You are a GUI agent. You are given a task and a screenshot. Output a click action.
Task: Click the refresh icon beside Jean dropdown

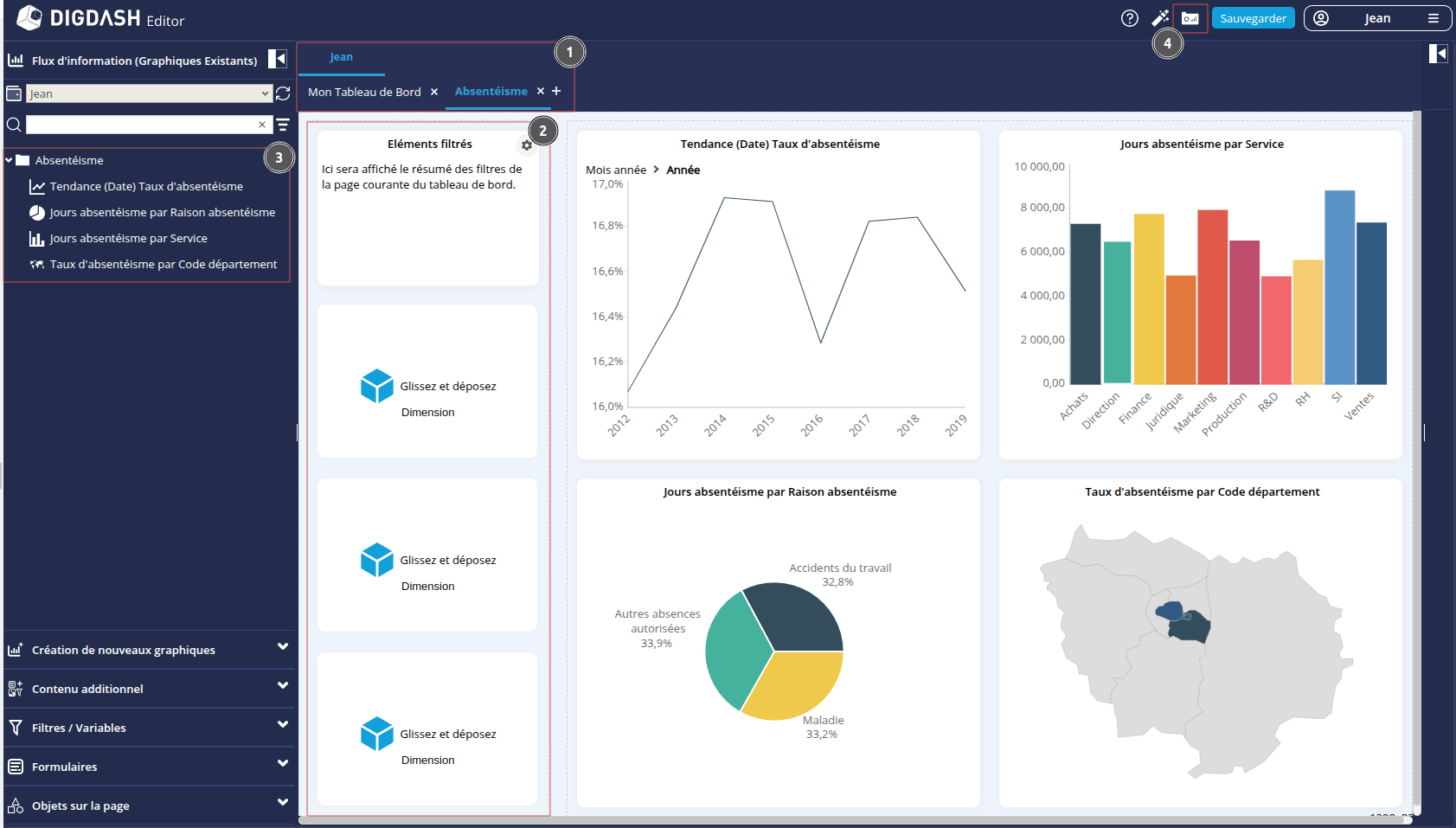(283, 93)
